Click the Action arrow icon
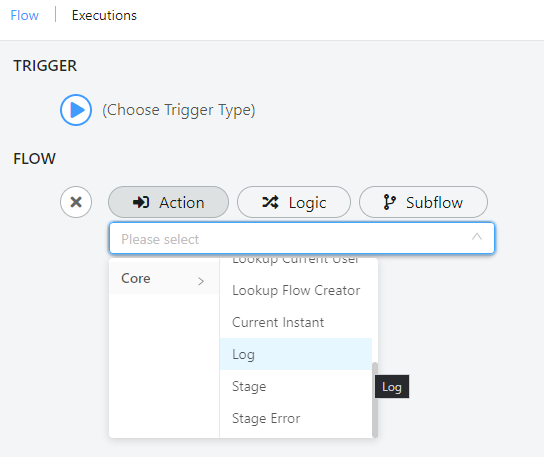 coord(141,202)
